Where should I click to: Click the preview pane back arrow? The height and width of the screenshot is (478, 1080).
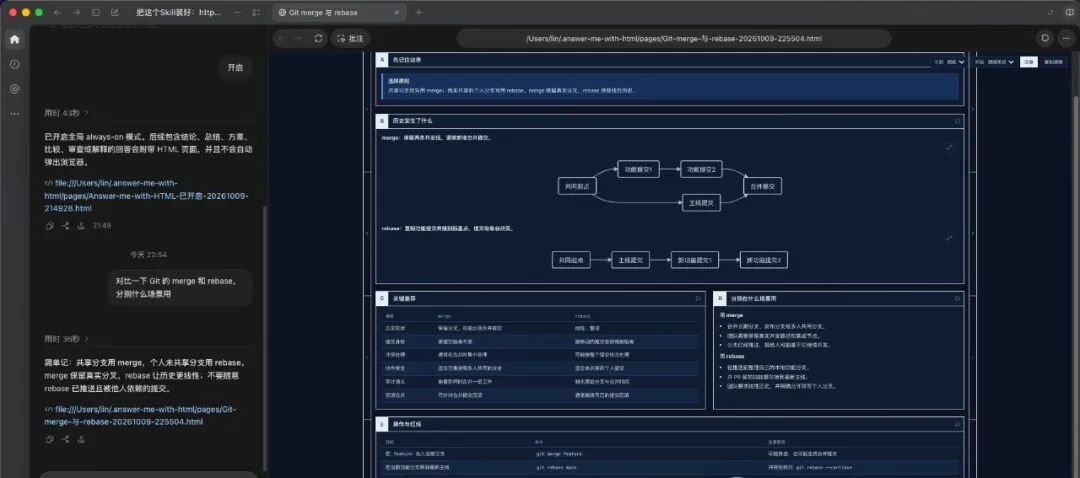point(281,39)
